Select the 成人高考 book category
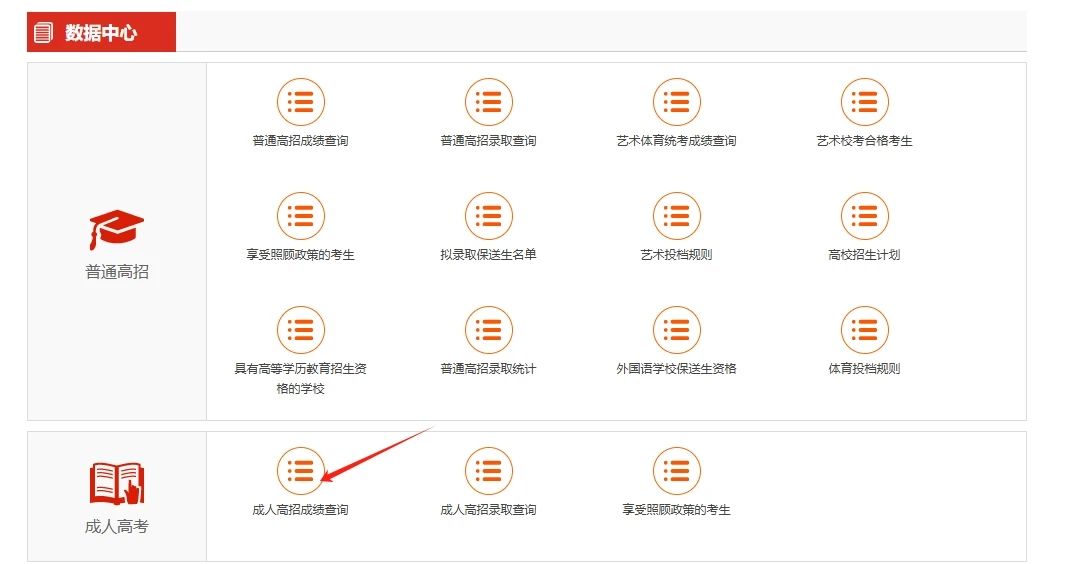Image resolution: width=1088 pixels, height=564 pixels. point(117,484)
